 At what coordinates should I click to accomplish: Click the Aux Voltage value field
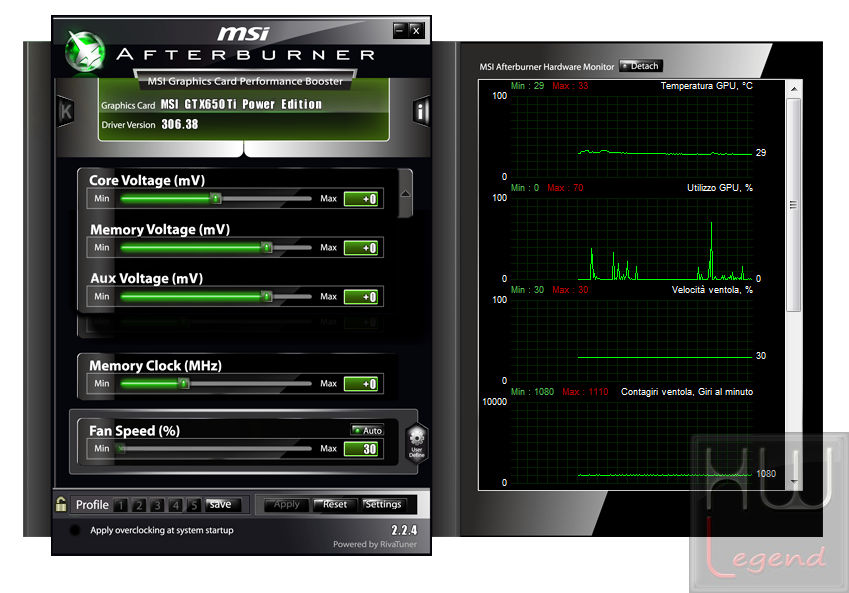(x=361, y=297)
